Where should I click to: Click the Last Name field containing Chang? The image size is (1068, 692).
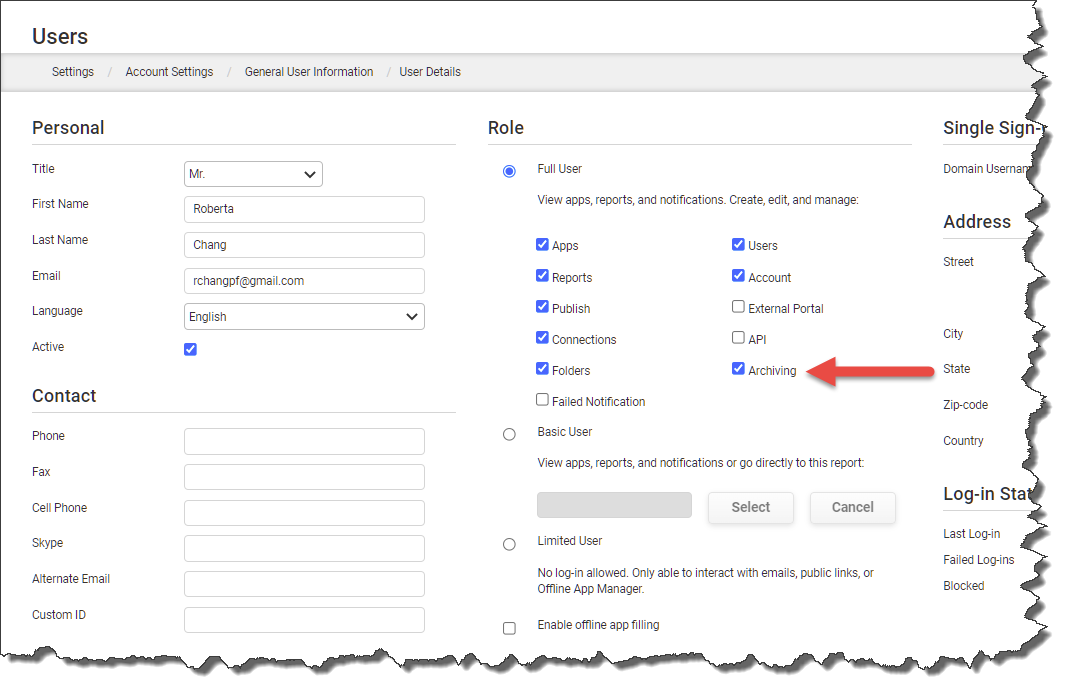tap(304, 245)
